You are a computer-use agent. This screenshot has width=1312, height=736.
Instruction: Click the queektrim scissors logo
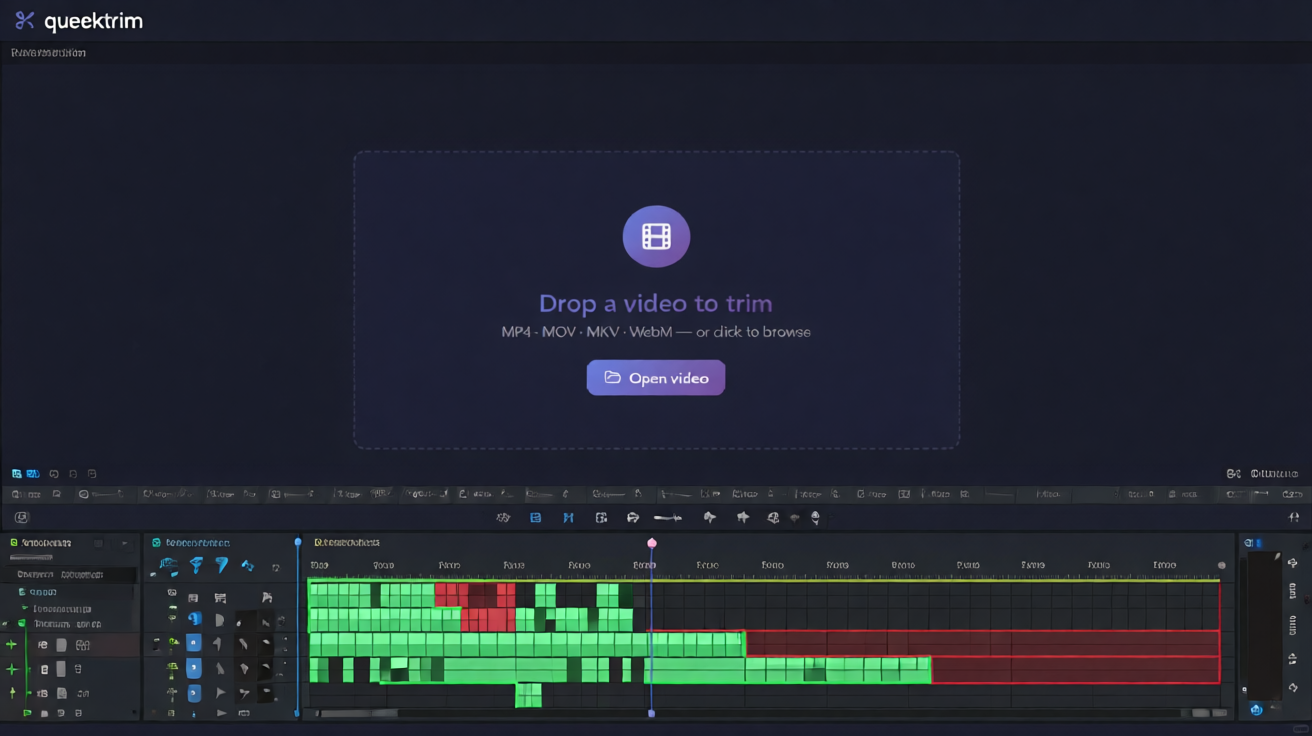point(25,20)
